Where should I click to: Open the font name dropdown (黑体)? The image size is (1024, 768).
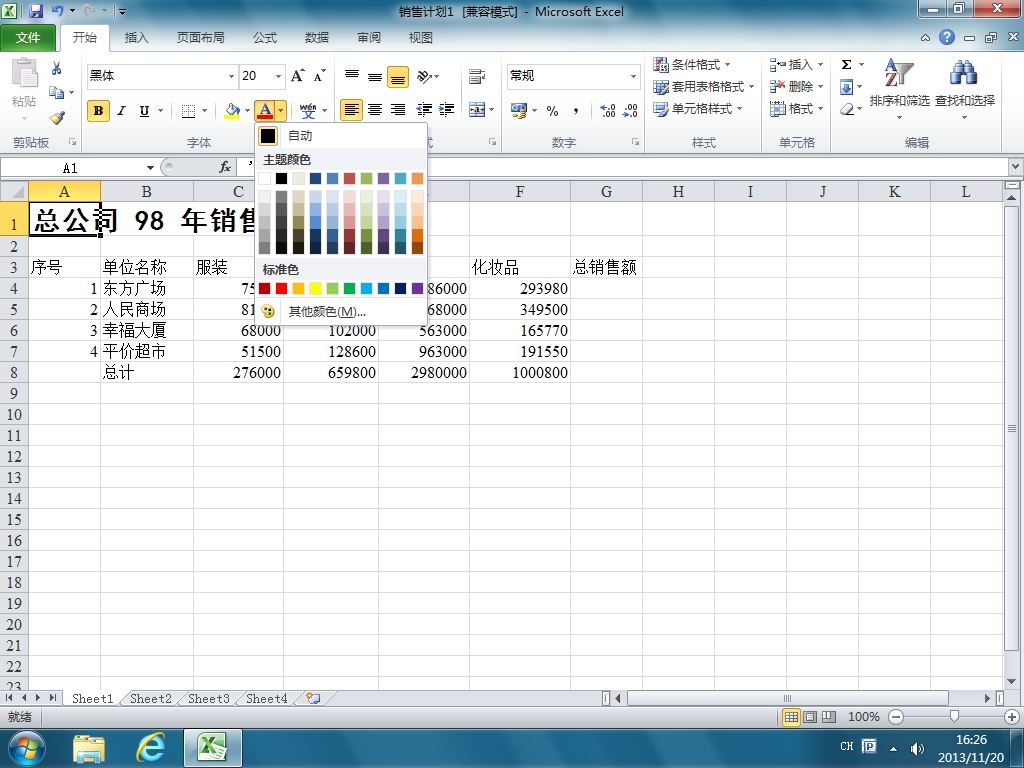(231, 76)
